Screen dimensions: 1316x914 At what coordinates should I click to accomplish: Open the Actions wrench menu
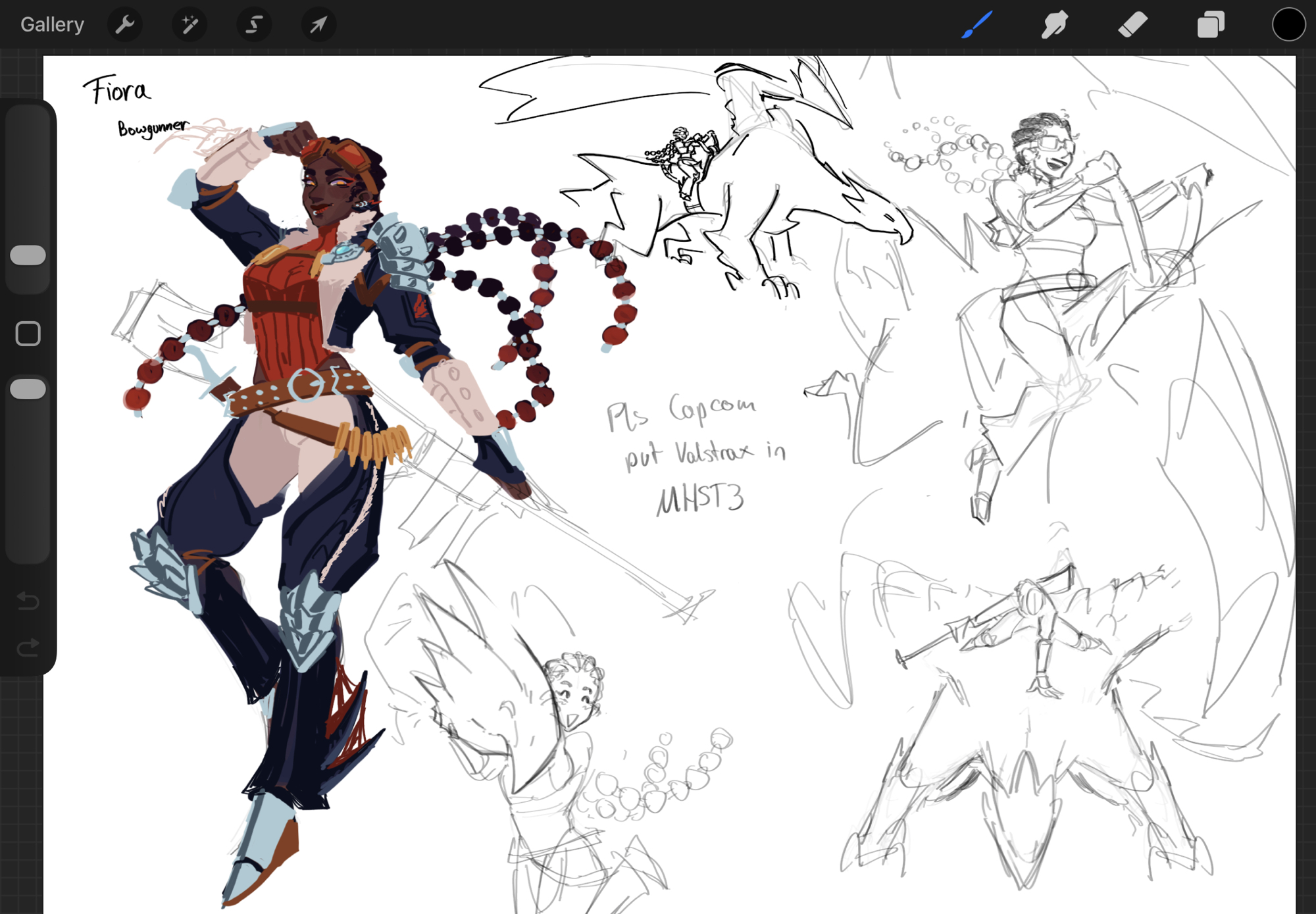pyautogui.click(x=124, y=25)
